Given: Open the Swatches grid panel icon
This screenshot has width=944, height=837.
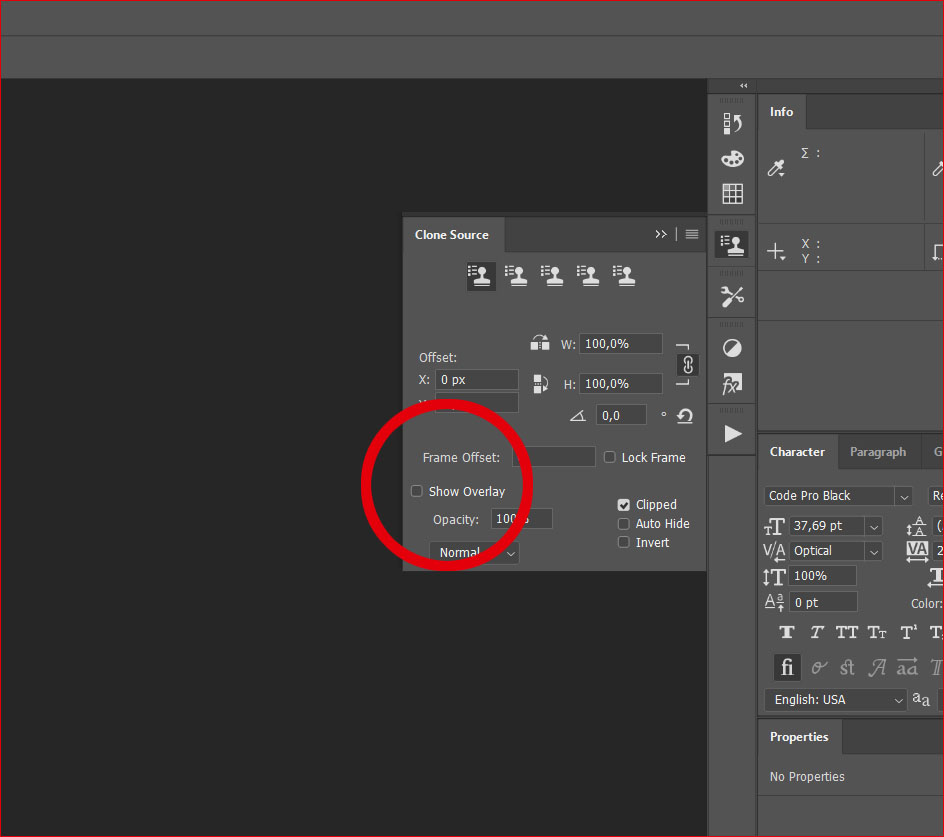Looking at the screenshot, I should [x=732, y=194].
